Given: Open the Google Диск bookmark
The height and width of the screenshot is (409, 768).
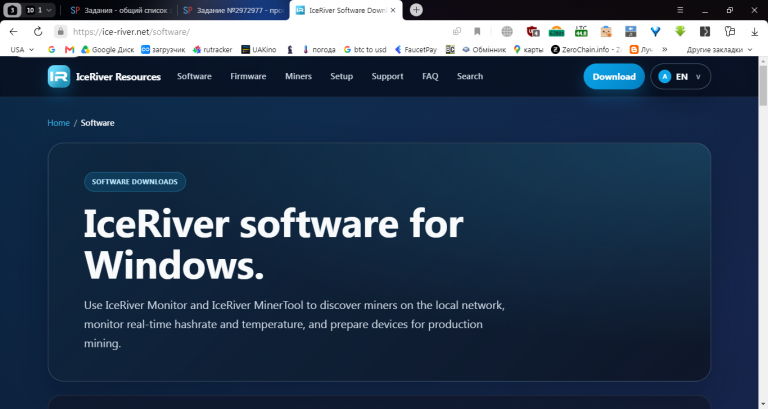Looking at the screenshot, I should point(108,49).
